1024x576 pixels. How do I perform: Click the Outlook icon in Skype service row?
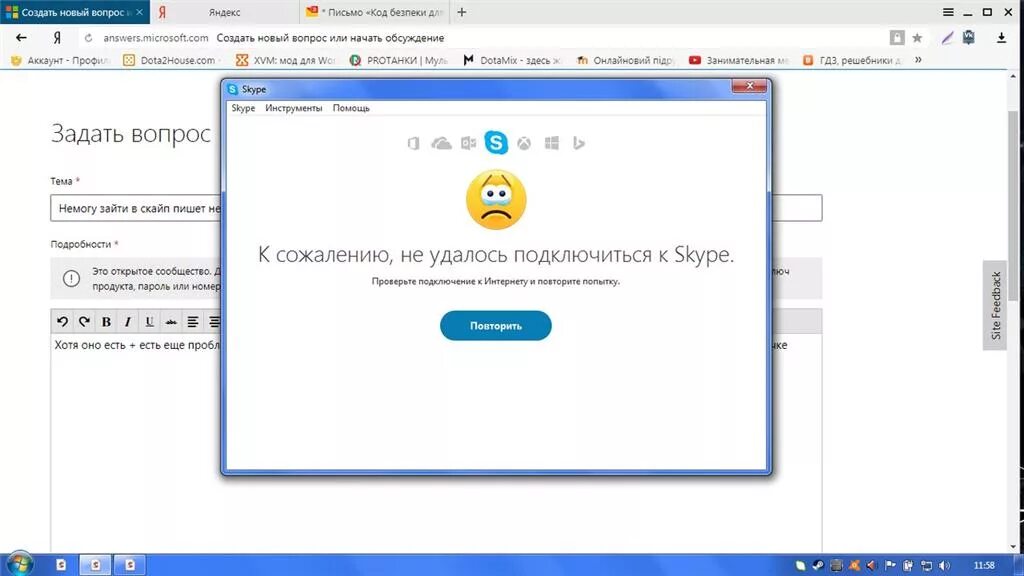pos(468,143)
